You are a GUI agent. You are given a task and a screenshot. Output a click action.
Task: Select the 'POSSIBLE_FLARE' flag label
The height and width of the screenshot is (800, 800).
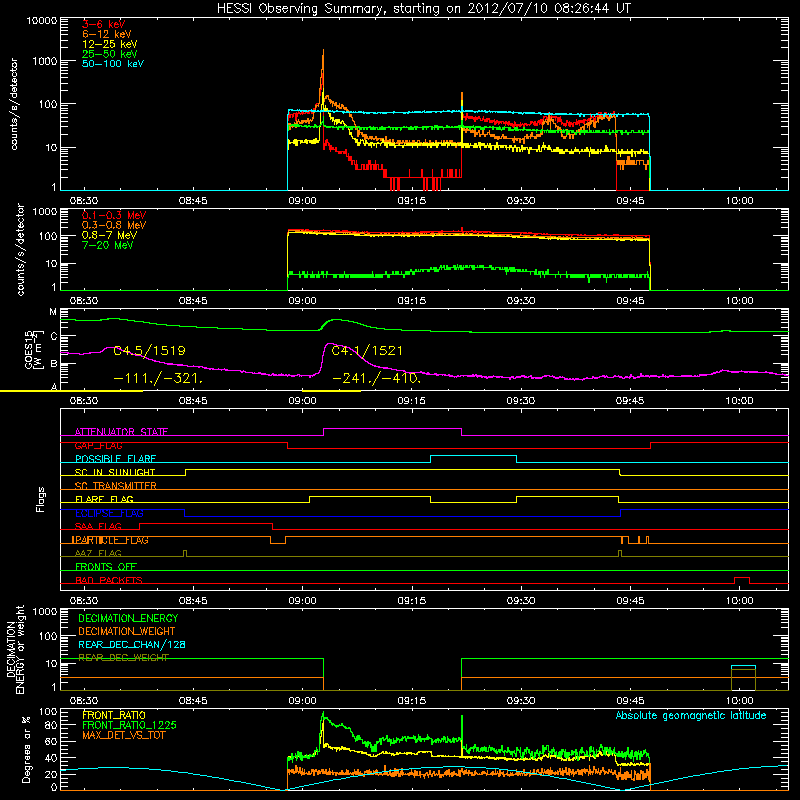tap(115, 459)
